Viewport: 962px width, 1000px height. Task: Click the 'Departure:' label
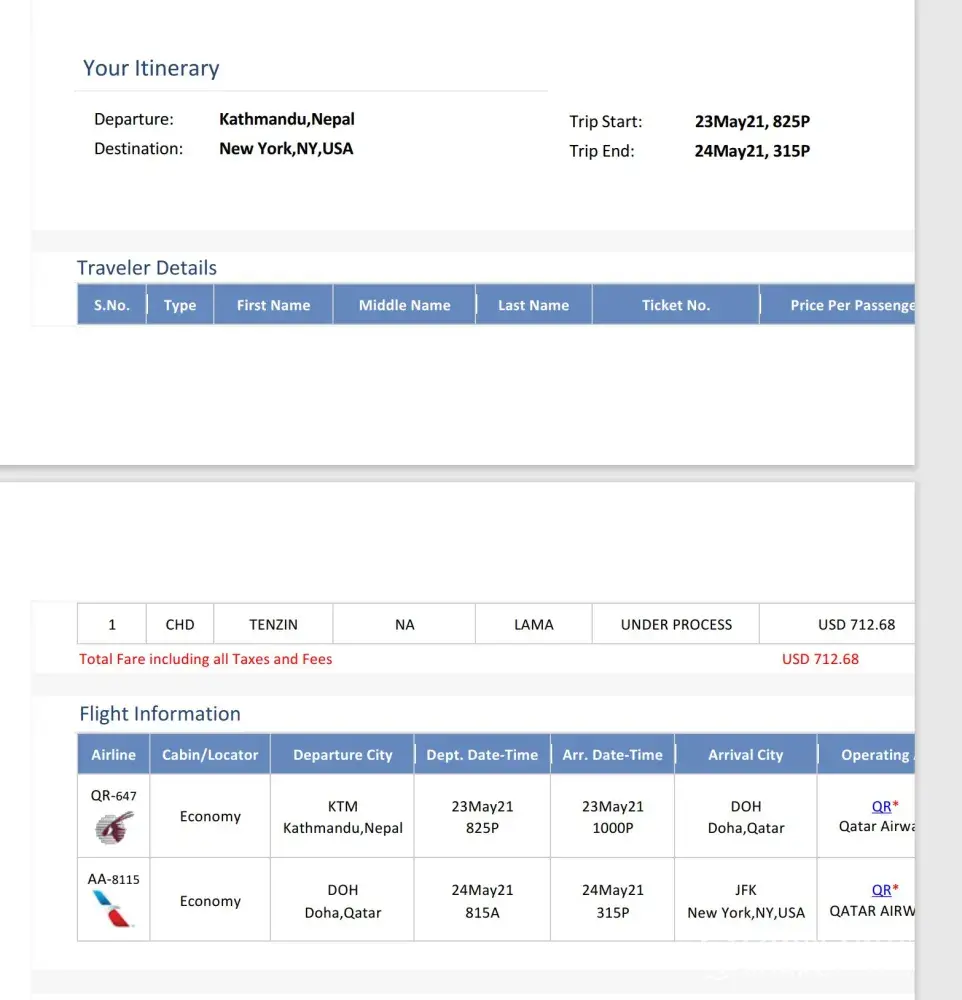[x=134, y=119]
